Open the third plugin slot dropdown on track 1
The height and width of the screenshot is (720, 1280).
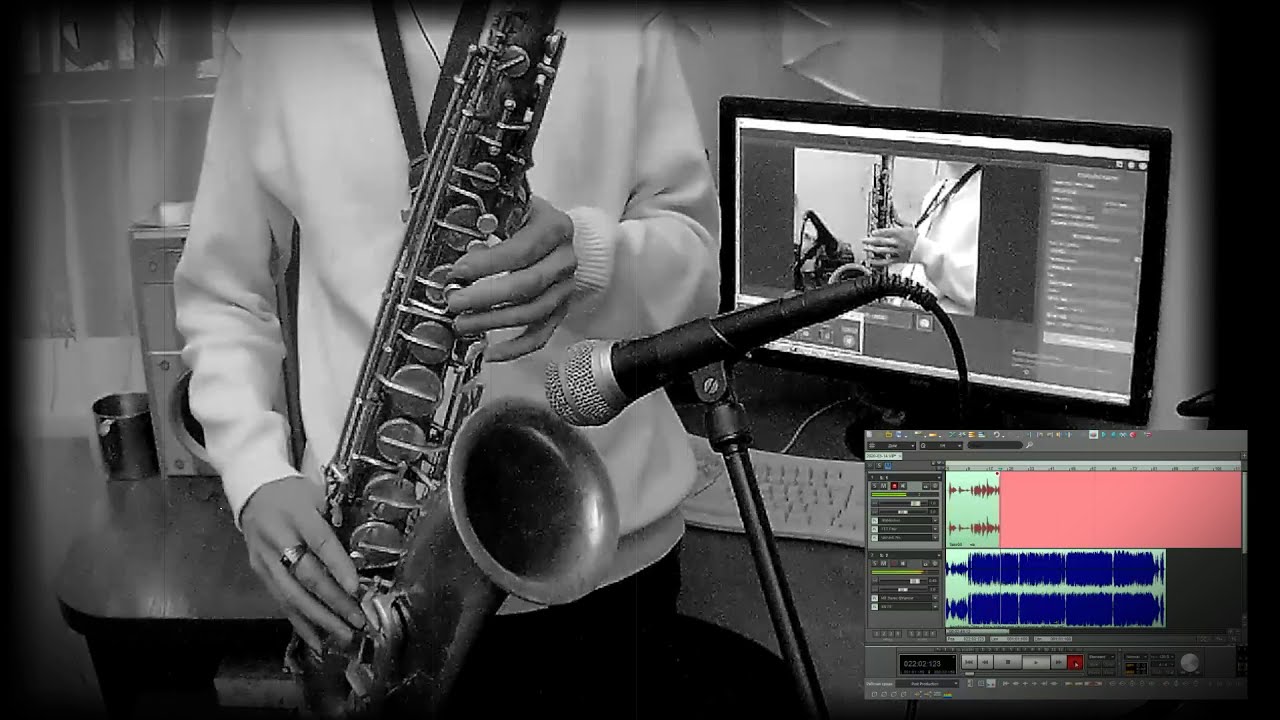point(935,537)
